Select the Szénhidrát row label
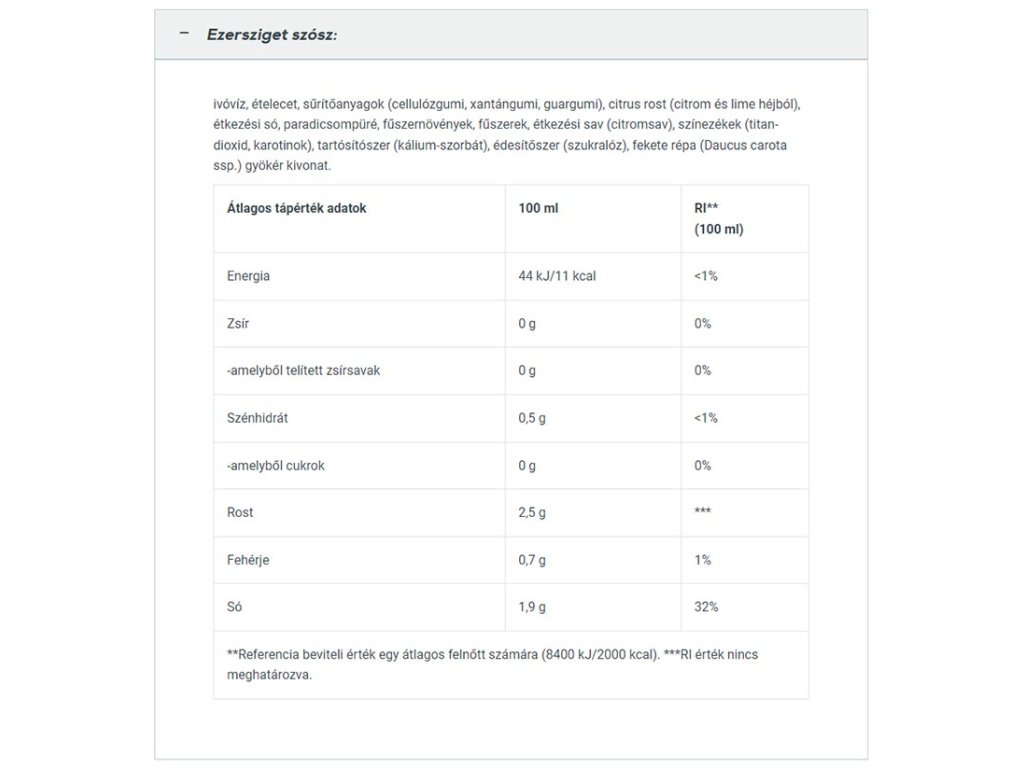 click(257, 418)
